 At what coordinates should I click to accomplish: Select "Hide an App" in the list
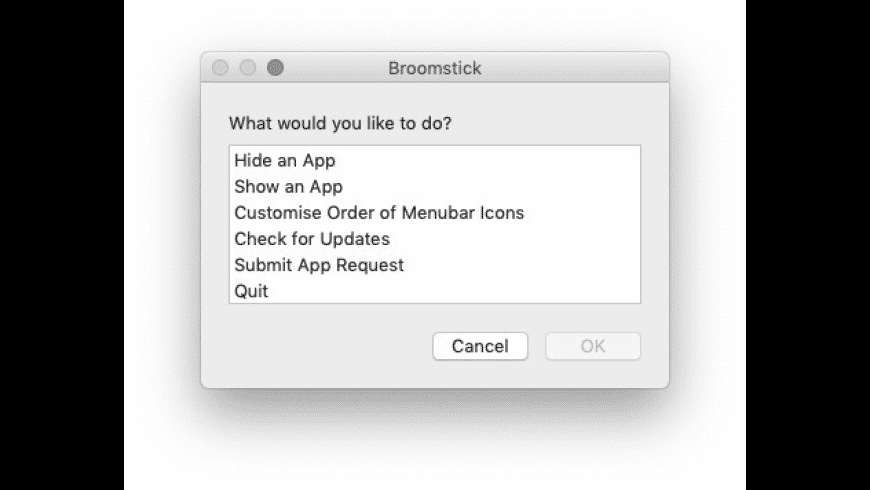coord(284,160)
